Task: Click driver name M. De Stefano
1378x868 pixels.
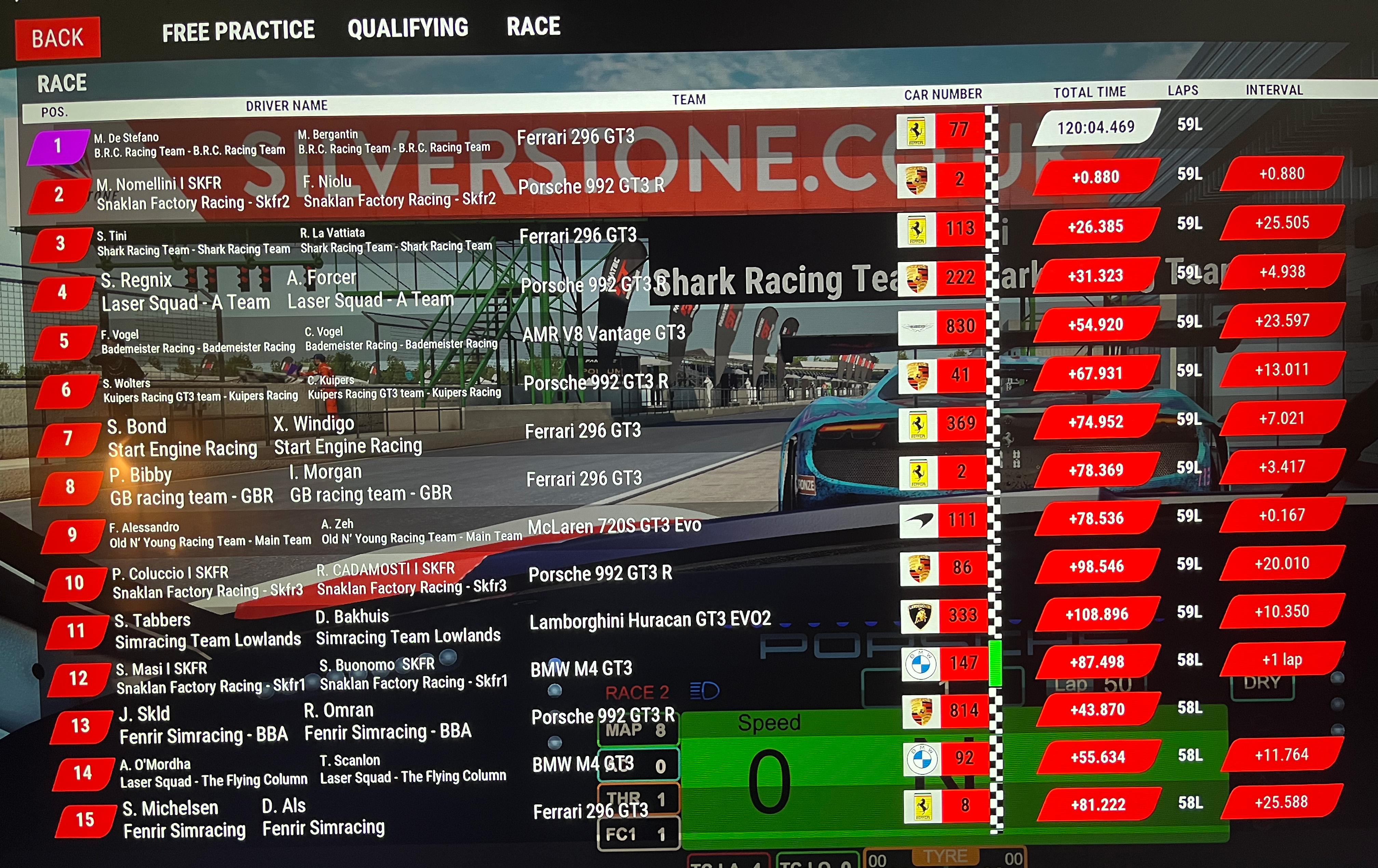Action: [126, 138]
